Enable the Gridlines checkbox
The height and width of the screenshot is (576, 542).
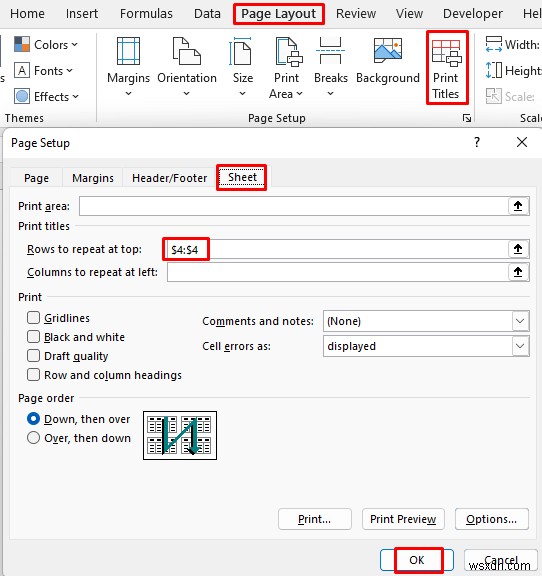pyautogui.click(x=33, y=318)
